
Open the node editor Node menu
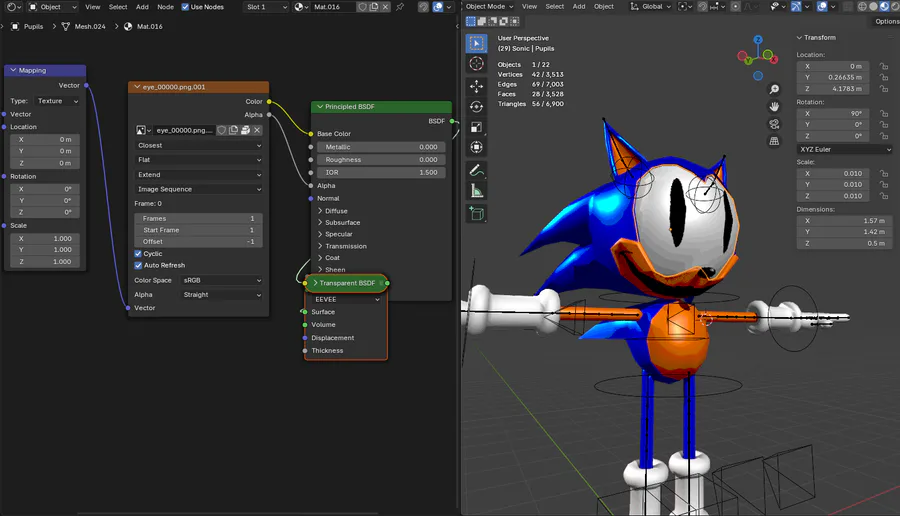tap(165, 7)
